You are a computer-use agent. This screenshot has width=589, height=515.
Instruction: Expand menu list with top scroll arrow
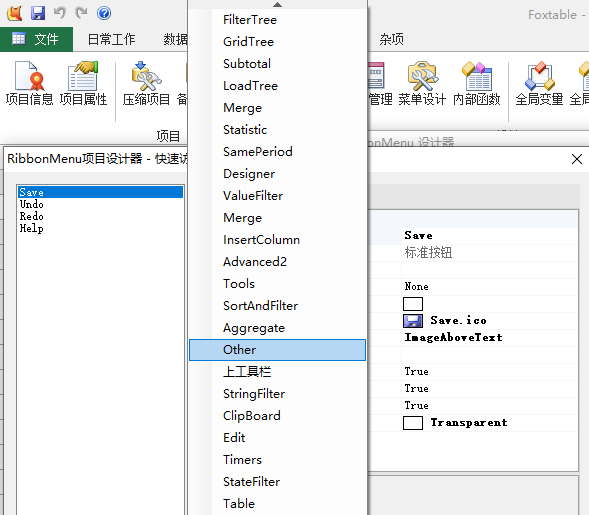[x=277, y=5]
